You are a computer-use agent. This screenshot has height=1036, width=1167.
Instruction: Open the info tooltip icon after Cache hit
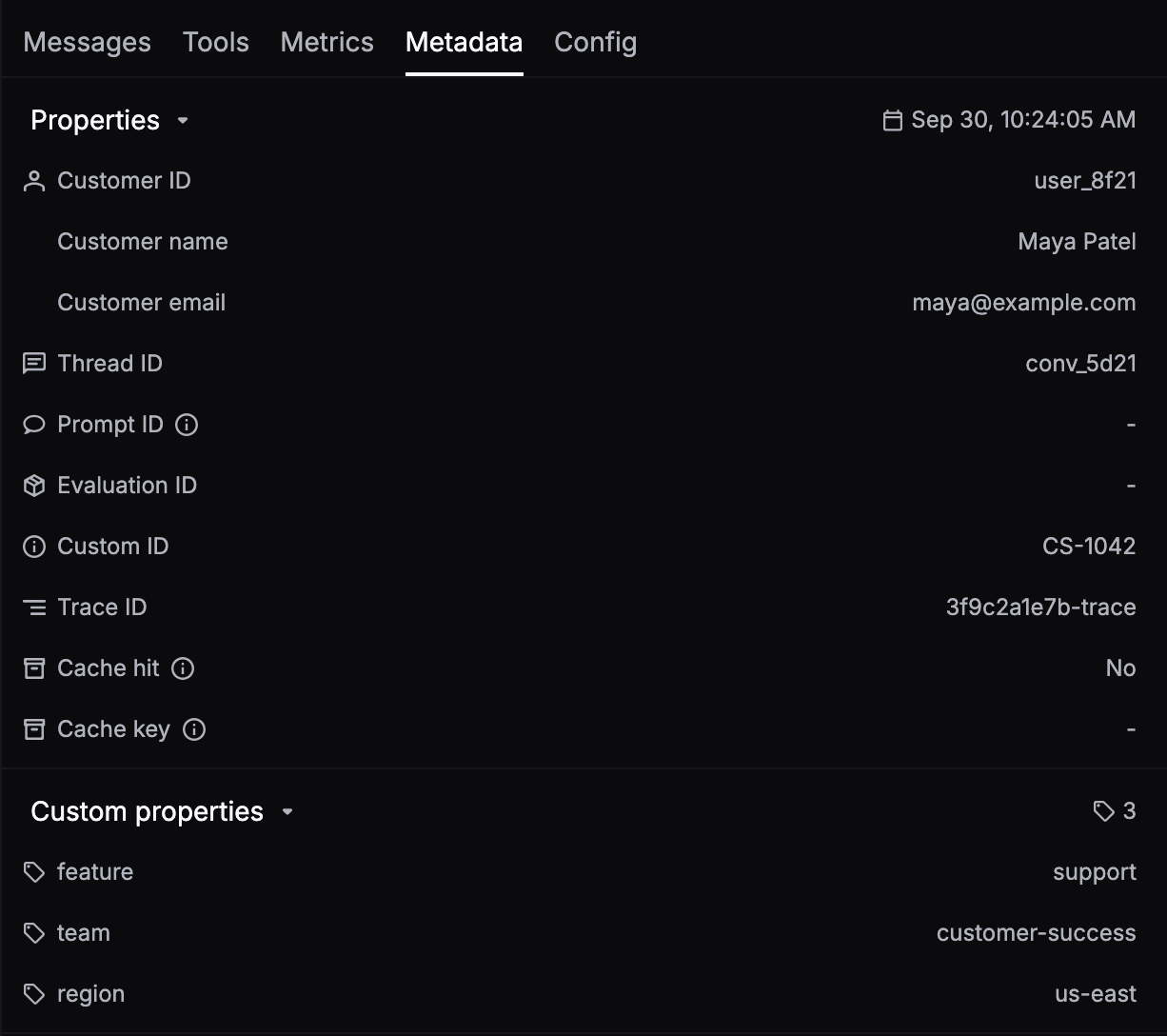pos(183,668)
